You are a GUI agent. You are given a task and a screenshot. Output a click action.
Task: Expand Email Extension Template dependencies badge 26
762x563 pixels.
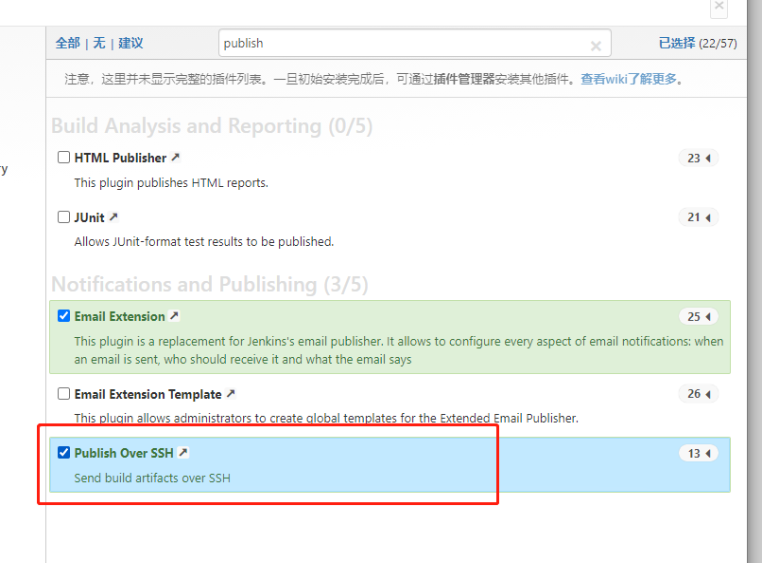(698, 394)
